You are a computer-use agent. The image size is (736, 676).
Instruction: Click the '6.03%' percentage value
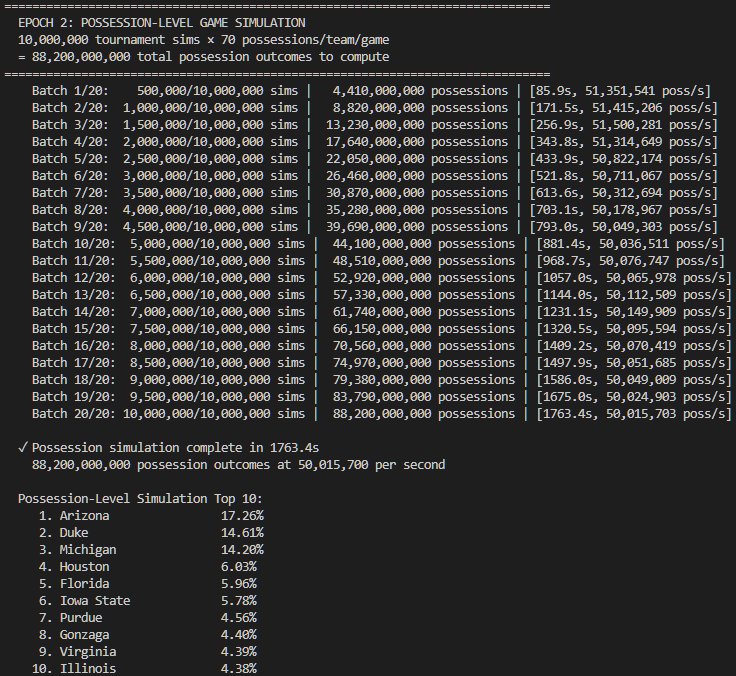239,567
